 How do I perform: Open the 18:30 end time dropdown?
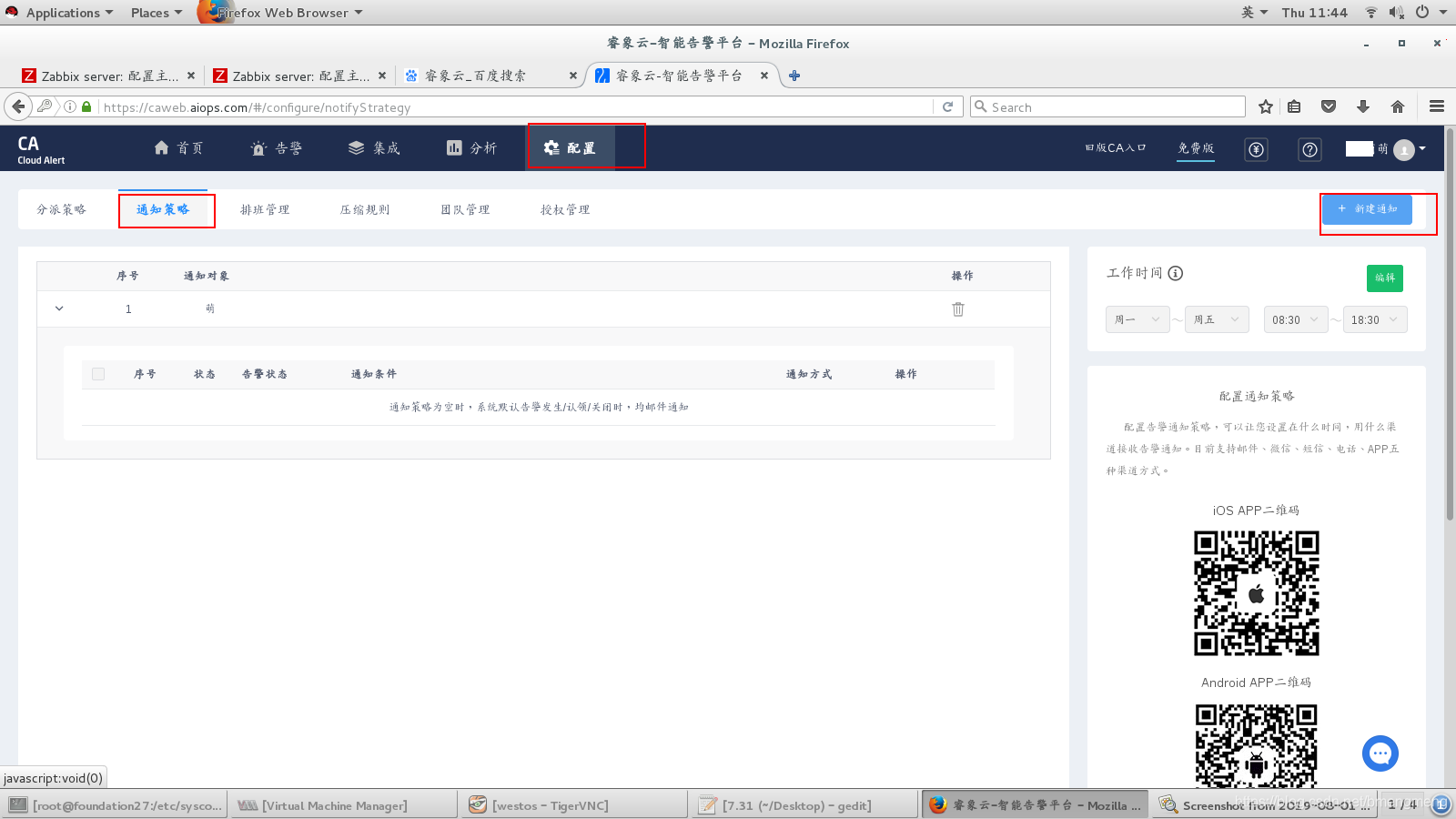[1375, 319]
